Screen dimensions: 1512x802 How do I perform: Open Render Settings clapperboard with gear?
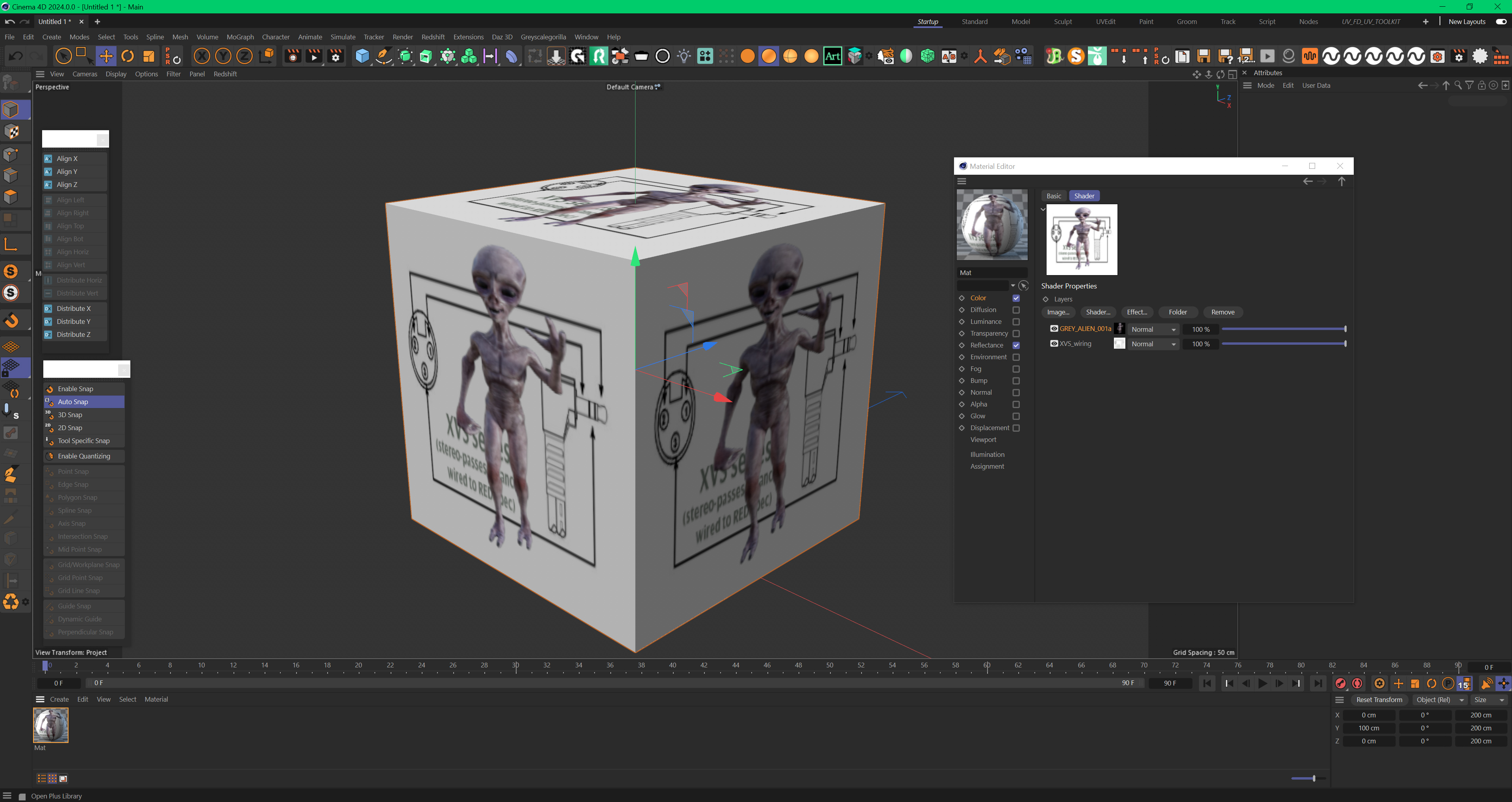click(x=335, y=56)
